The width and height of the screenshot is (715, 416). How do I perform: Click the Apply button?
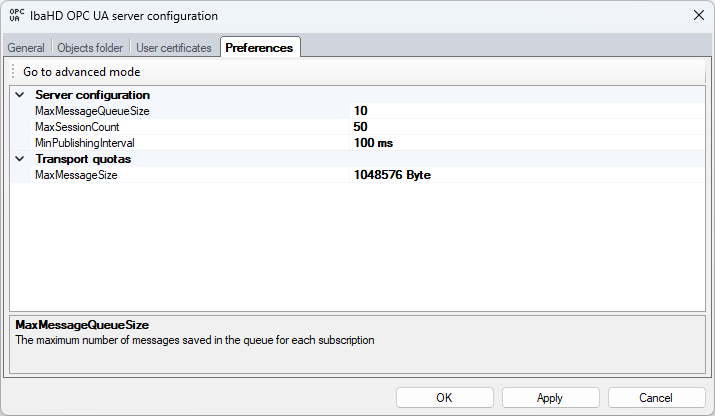pos(550,397)
